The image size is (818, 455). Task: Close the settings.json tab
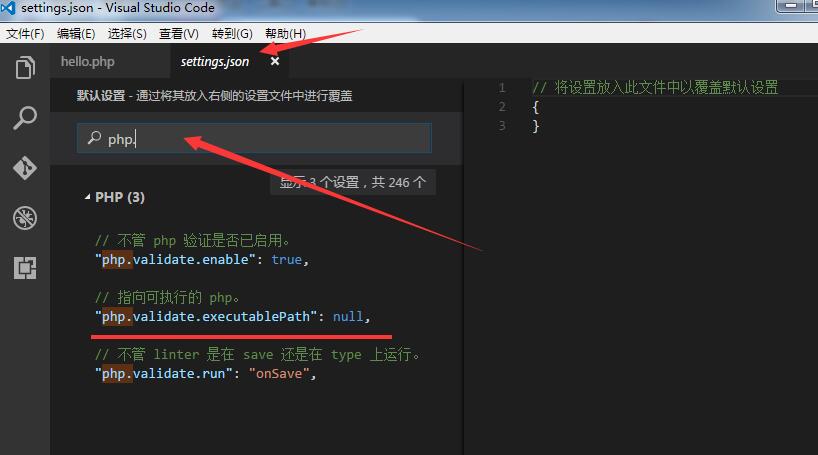point(275,61)
